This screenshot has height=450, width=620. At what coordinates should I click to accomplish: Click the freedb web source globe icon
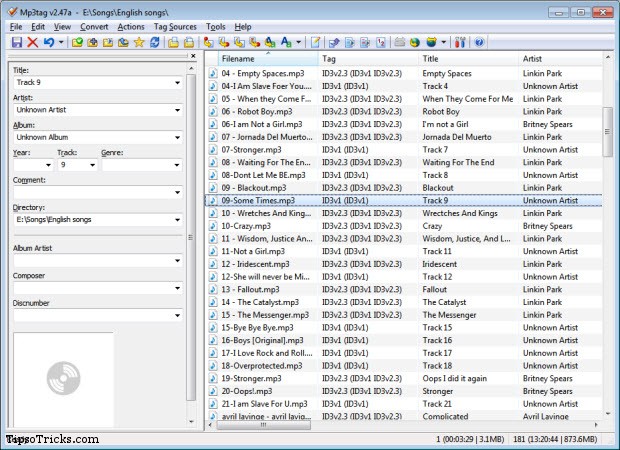415,42
